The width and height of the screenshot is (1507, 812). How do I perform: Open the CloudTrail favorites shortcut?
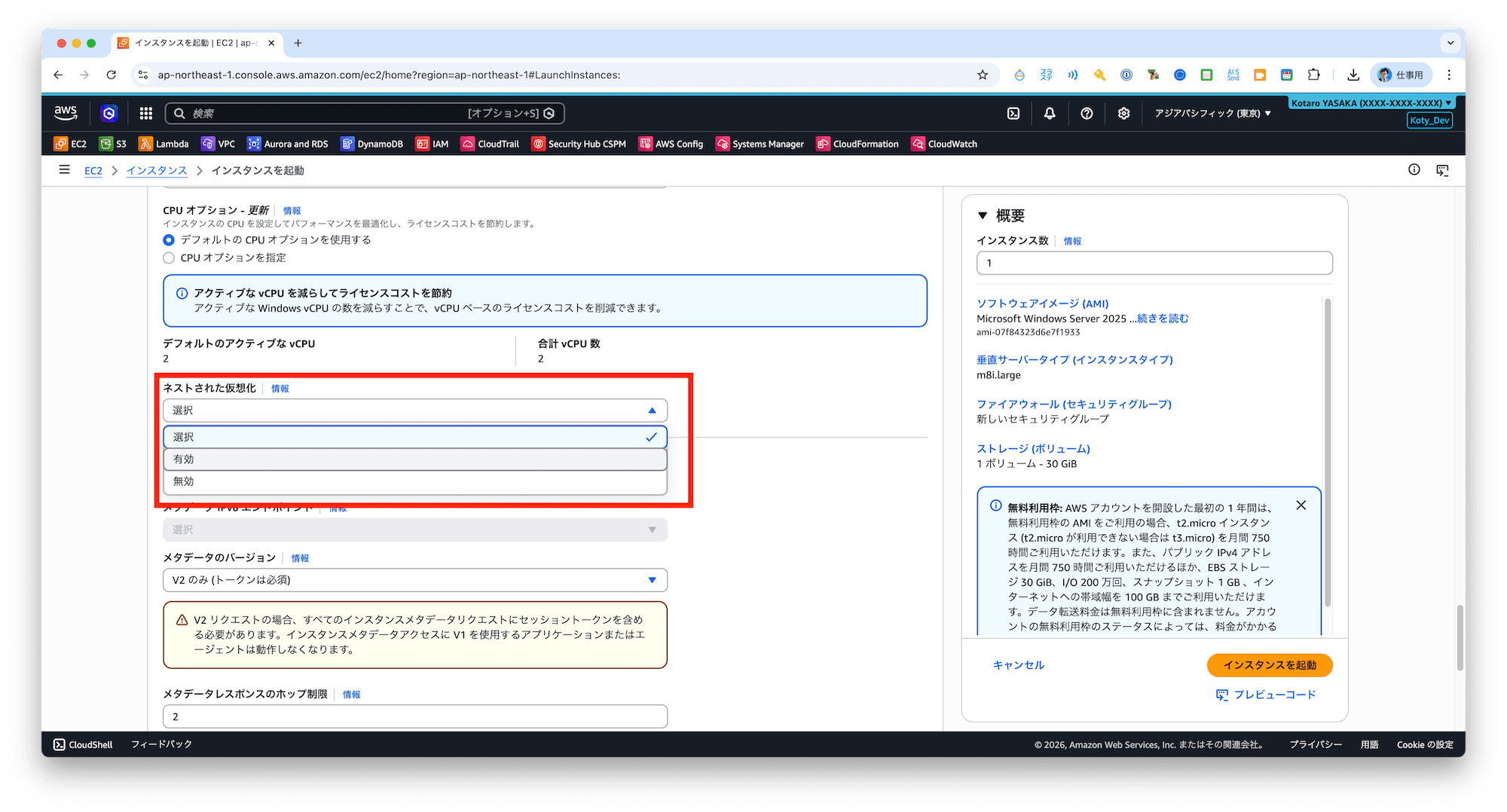pos(490,143)
